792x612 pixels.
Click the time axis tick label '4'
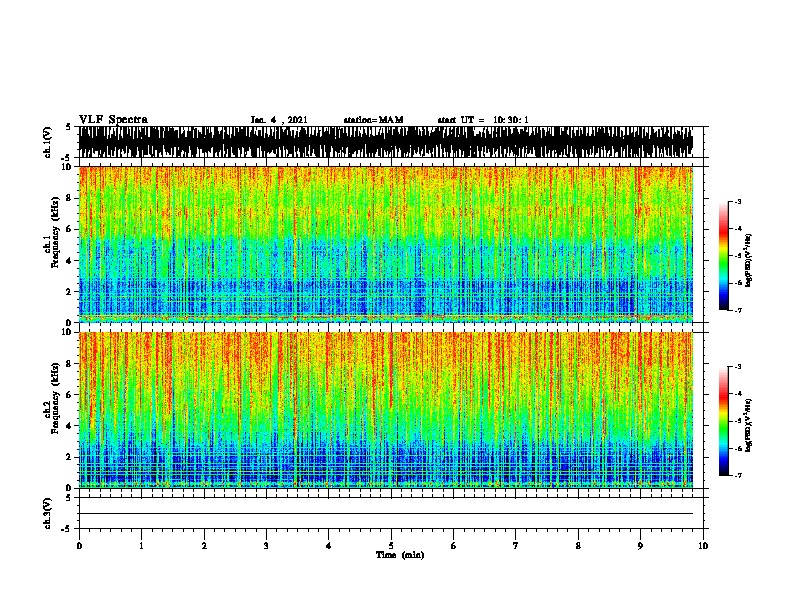[329, 546]
